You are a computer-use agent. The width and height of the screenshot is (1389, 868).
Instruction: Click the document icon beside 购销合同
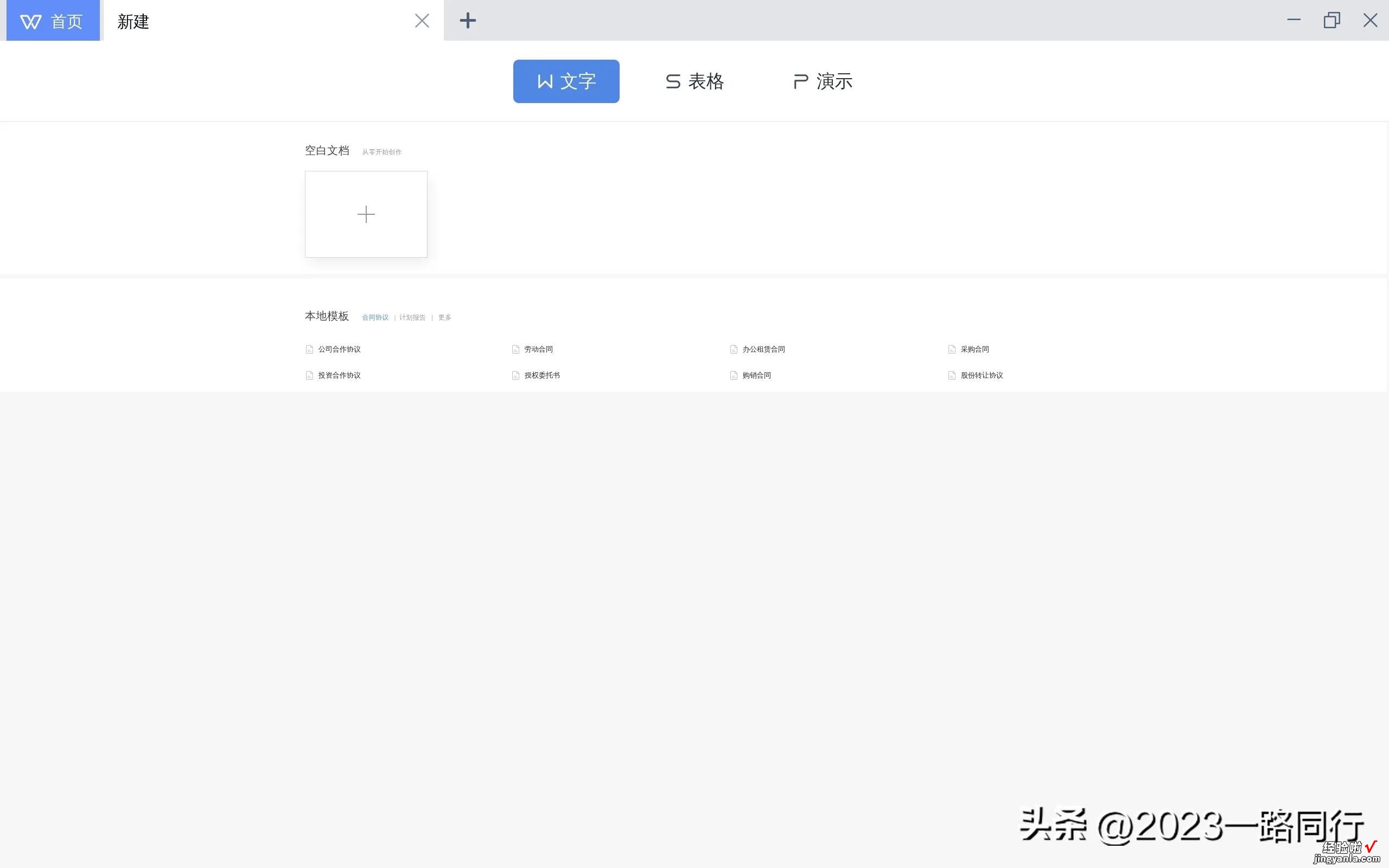click(734, 375)
